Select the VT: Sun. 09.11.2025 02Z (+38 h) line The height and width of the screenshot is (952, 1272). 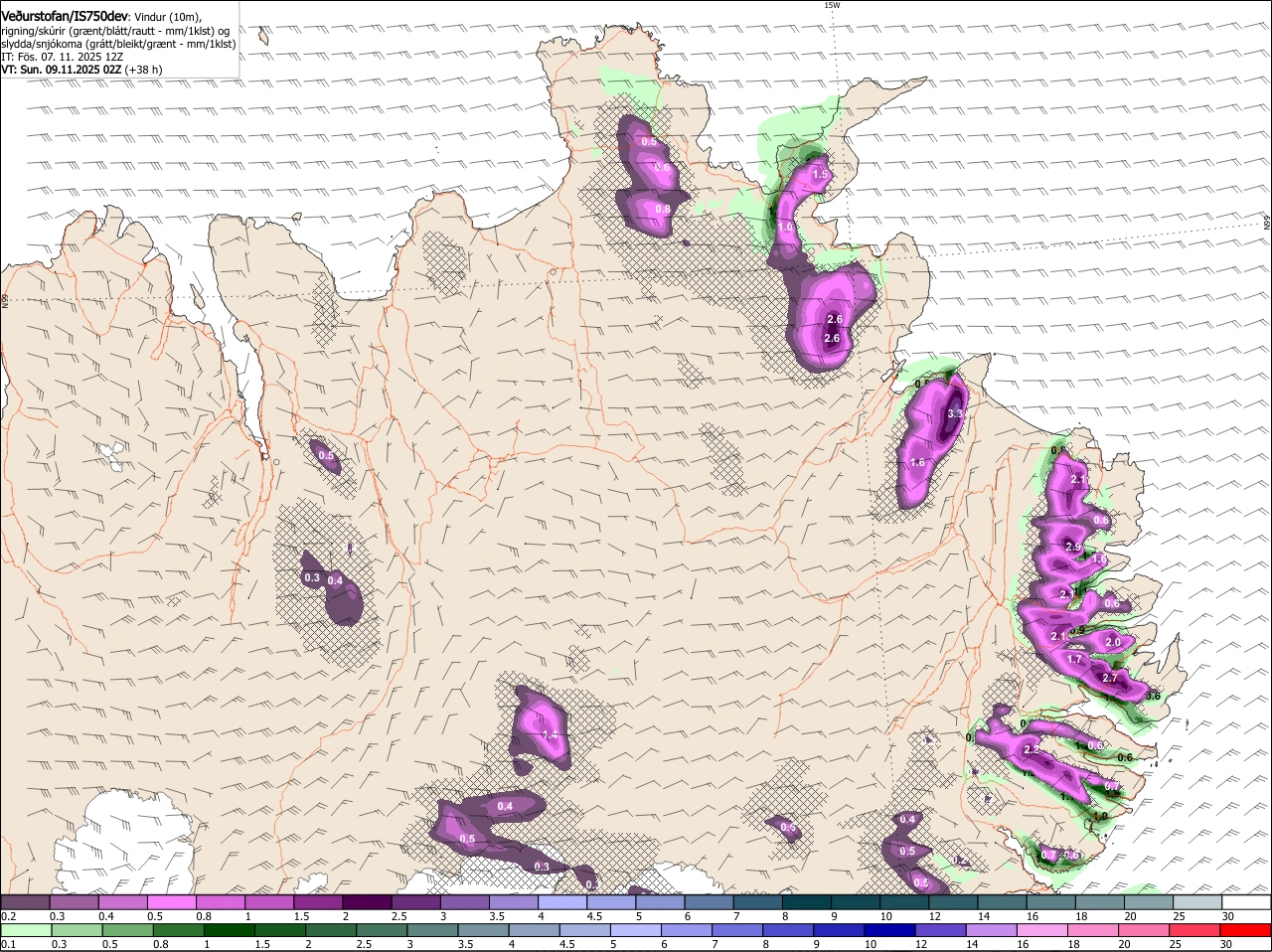(81, 70)
